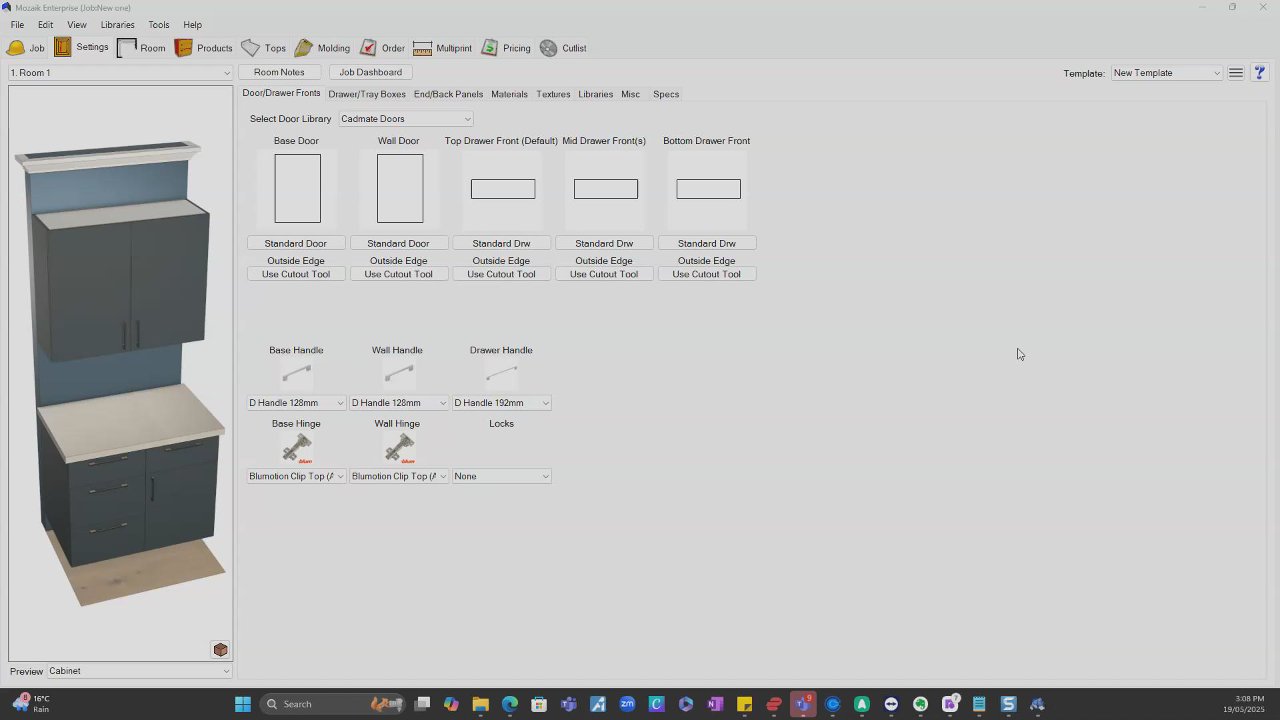Switch to the End/Back Panels tab
The image size is (1280, 720).
coord(448,94)
